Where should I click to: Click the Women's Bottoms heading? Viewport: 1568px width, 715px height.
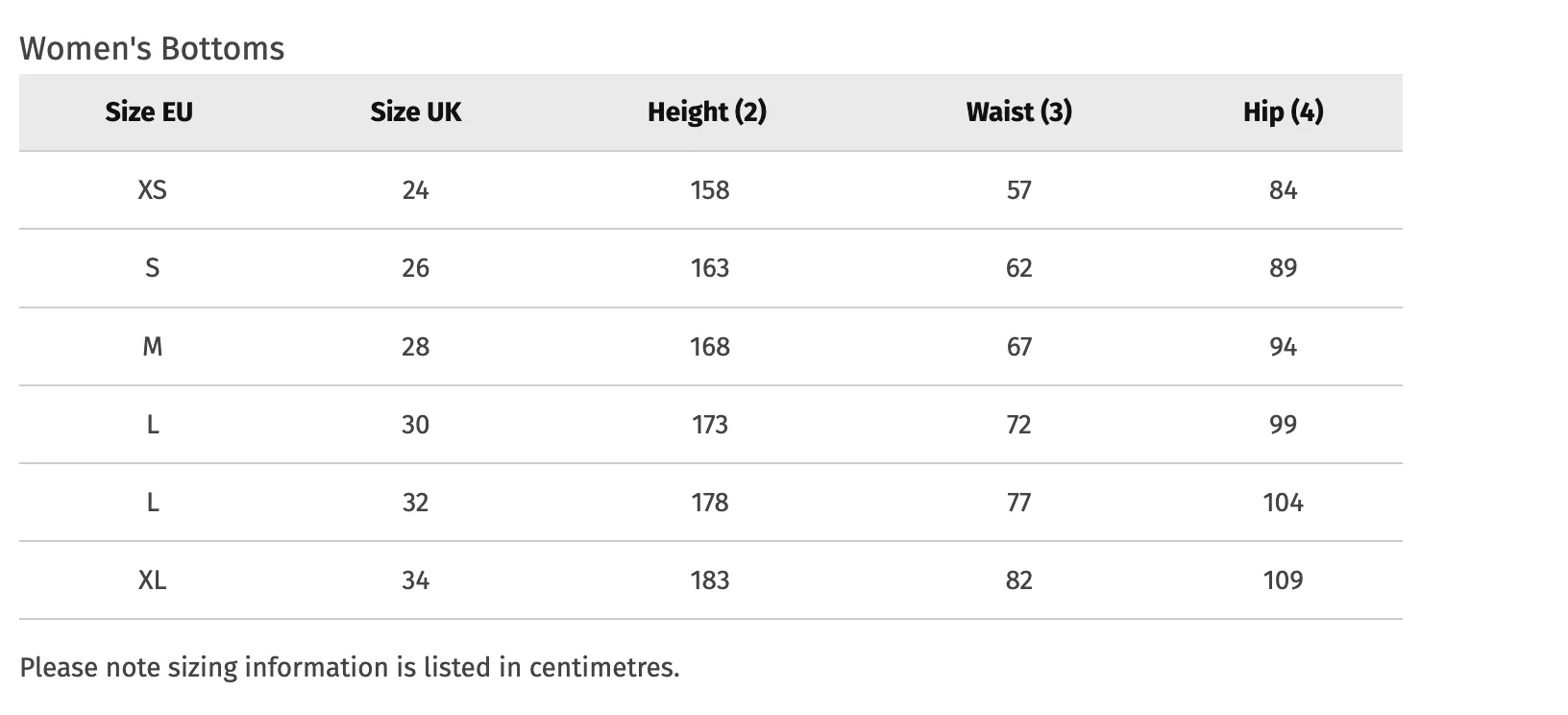click(x=152, y=48)
